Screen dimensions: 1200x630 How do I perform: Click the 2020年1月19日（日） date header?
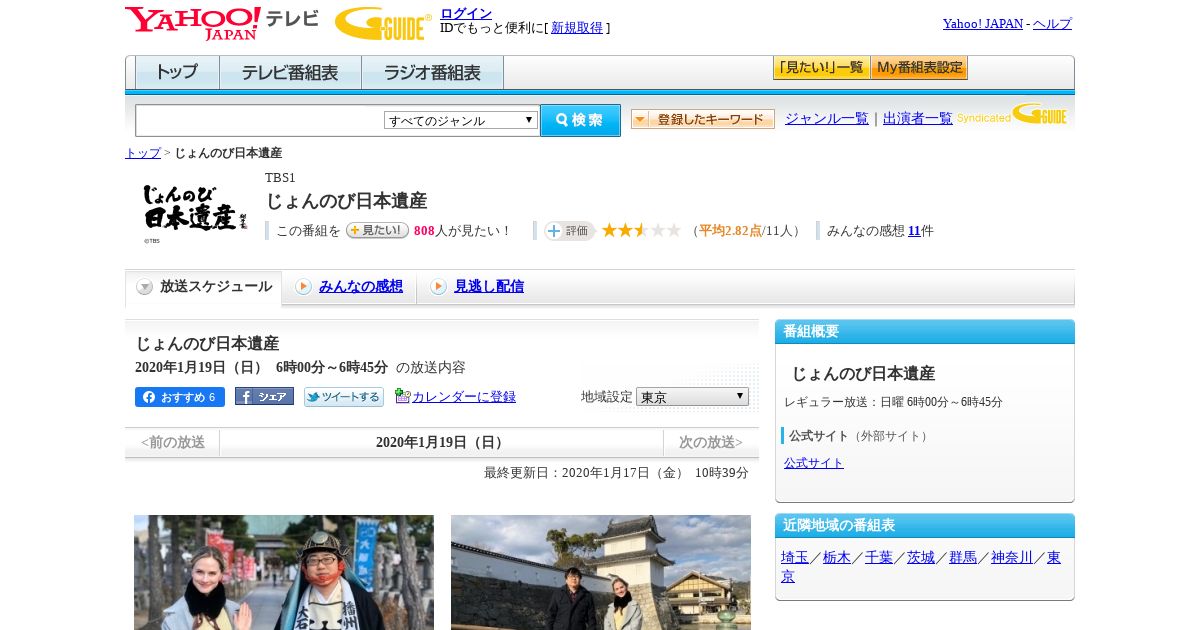pos(441,442)
